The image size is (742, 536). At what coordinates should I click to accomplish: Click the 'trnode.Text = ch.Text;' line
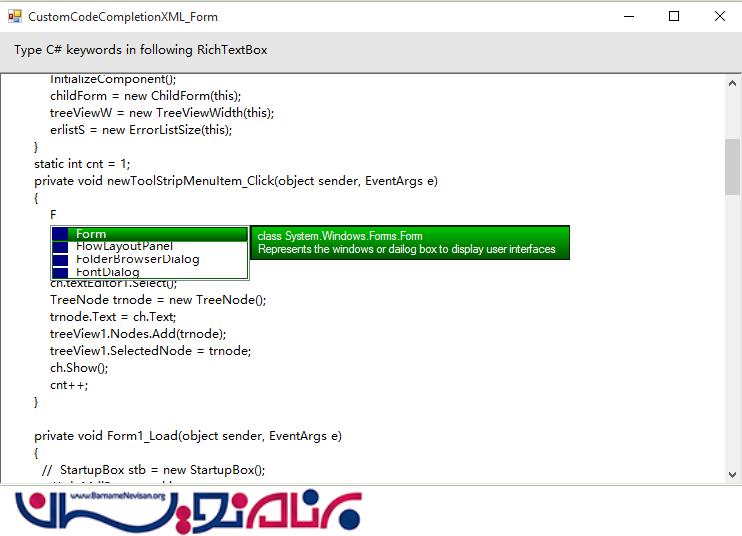(x=113, y=316)
